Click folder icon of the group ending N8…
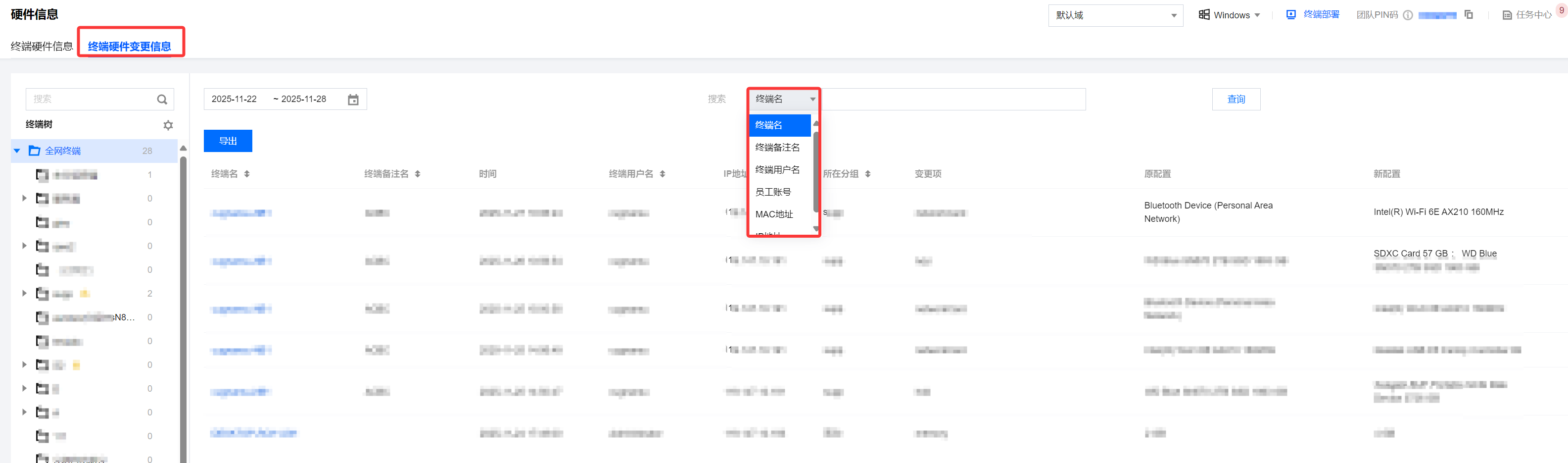 42,317
